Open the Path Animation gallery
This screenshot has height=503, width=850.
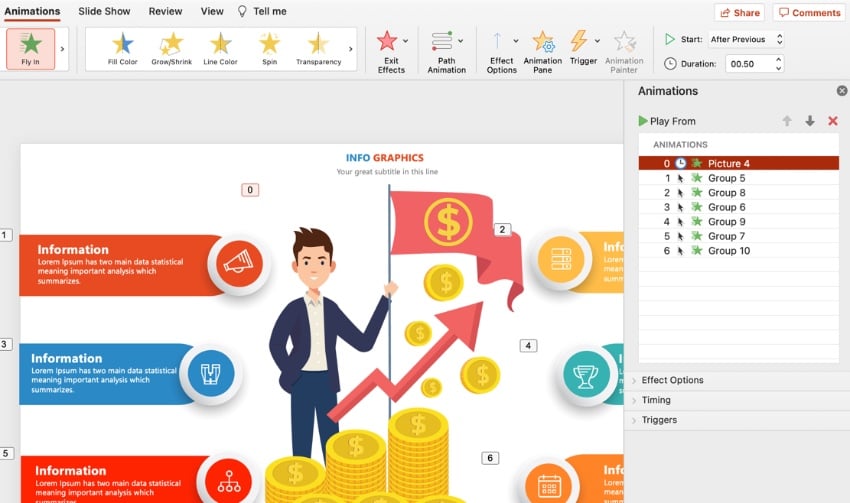(x=446, y=52)
